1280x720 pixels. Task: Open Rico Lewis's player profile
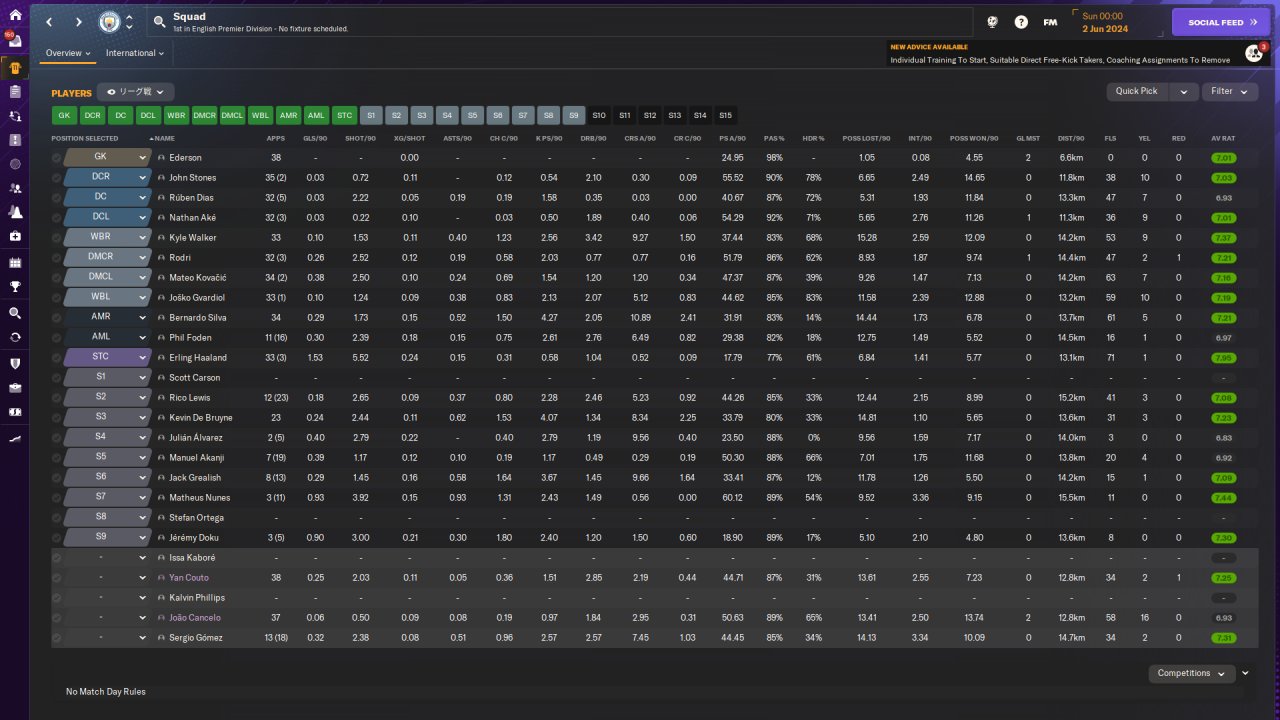[x=192, y=397]
